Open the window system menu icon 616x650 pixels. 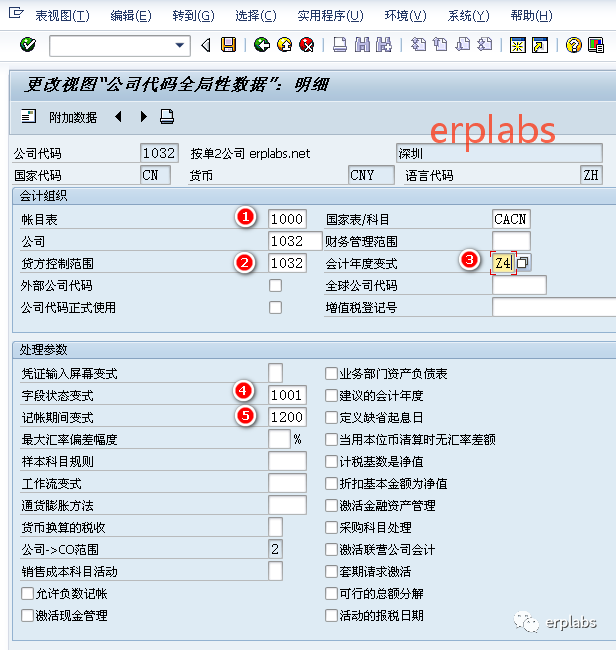pyautogui.click(x=16, y=14)
